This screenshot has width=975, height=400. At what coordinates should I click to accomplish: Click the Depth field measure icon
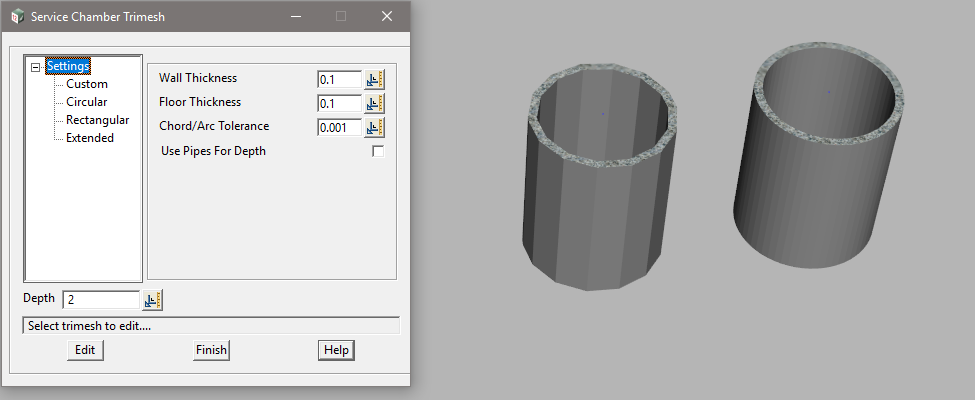[152, 300]
